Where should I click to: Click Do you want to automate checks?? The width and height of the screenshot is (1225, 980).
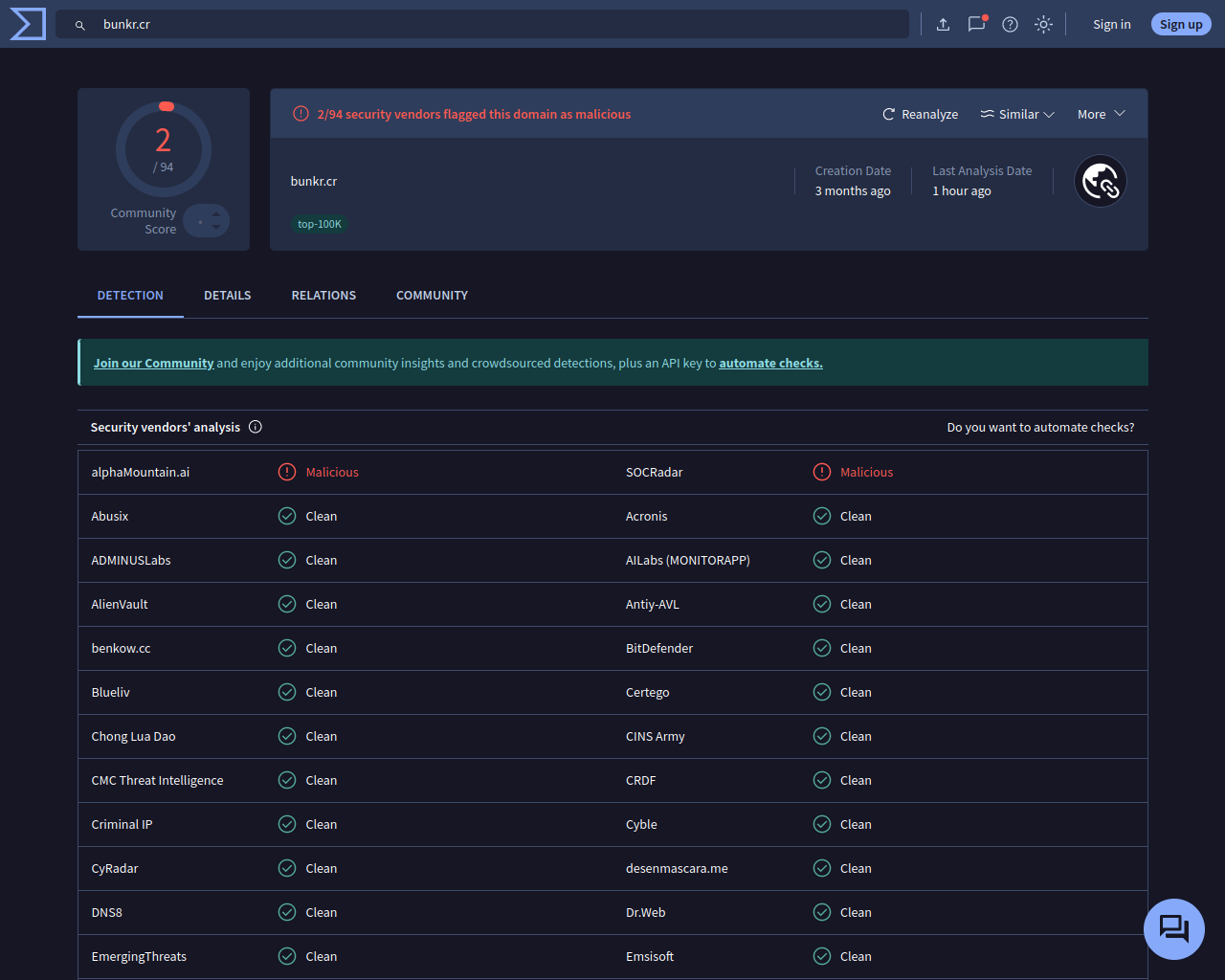(1040, 427)
